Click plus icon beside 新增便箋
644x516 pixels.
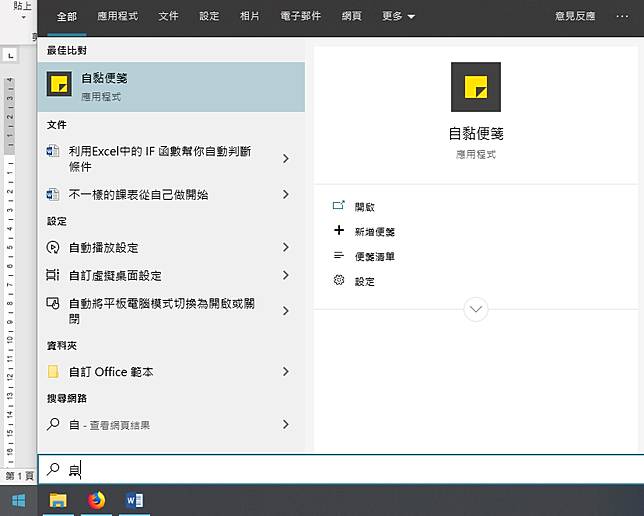(x=339, y=230)
